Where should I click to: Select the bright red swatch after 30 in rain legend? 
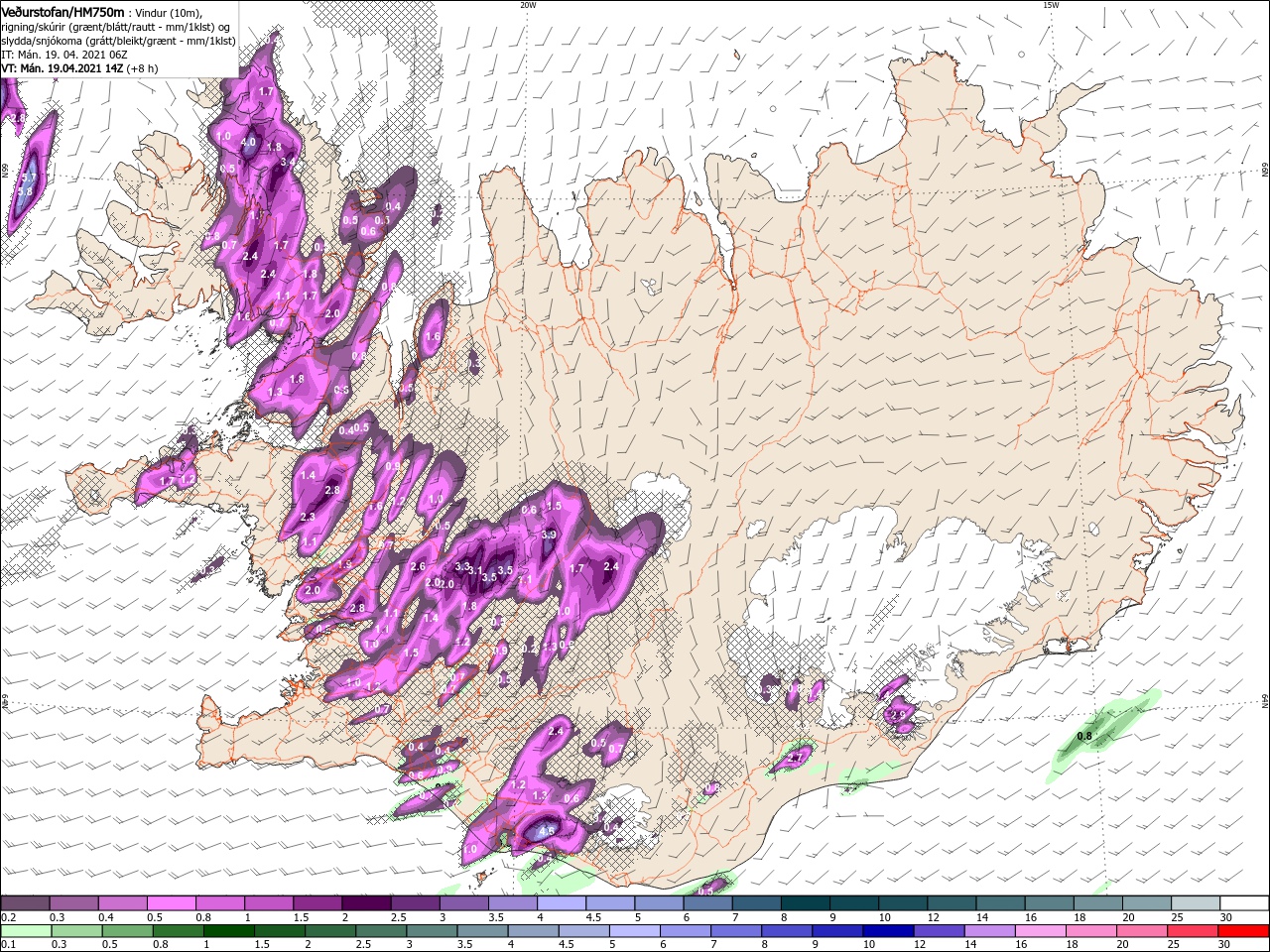(x=1244, y=931)
